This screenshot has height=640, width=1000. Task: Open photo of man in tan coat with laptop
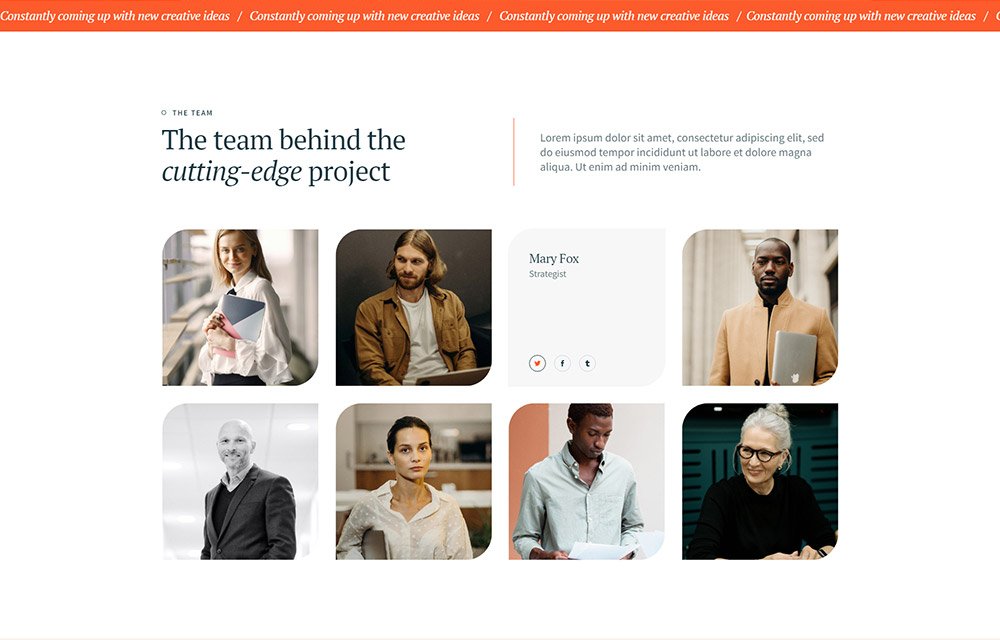coord(760,307)
